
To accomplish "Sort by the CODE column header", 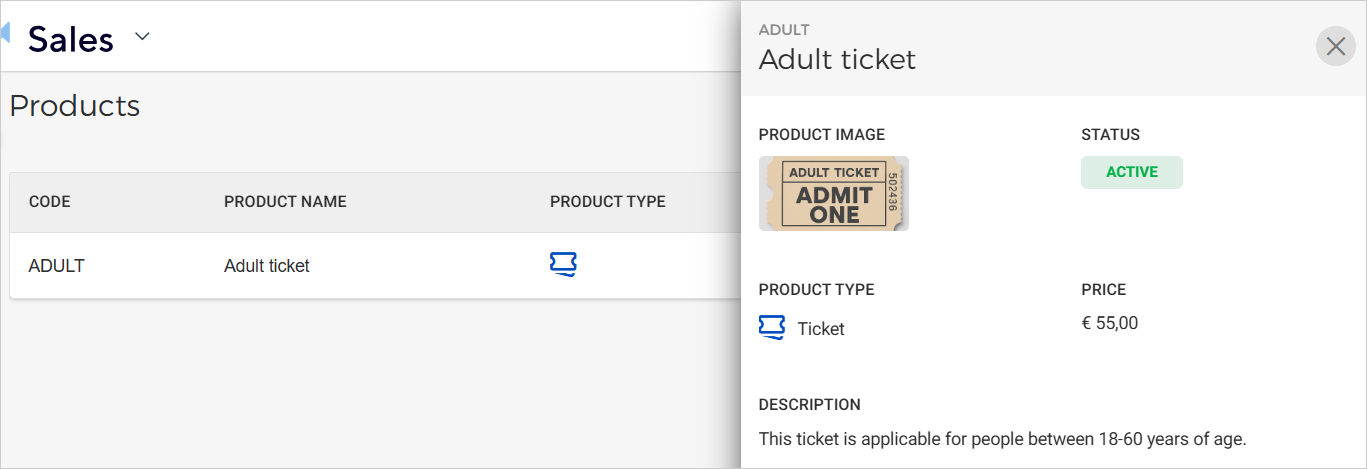I will pos(49,202).
